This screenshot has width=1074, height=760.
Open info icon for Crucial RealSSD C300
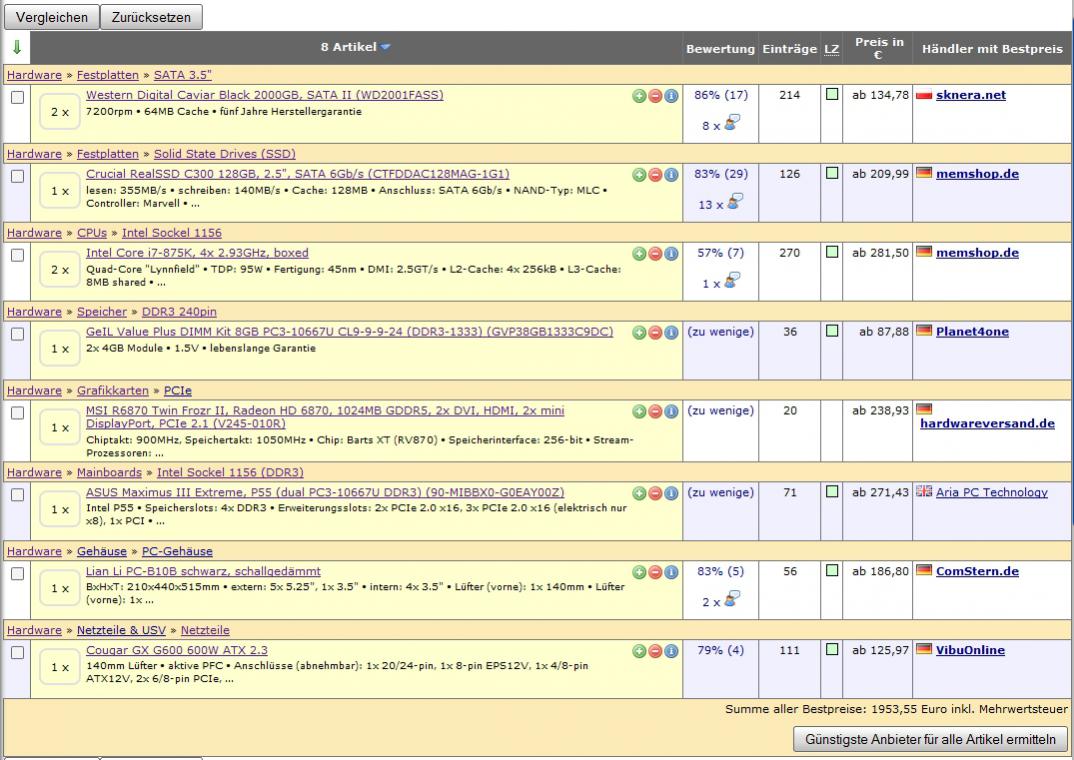pyautogui.click(x=671, y=175)
